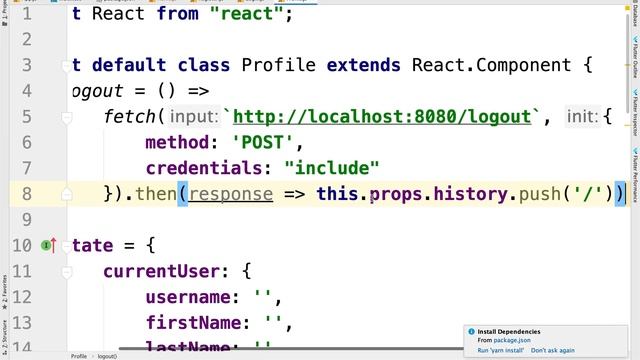Click the 'input:' parameter hint on line 5

[194, 117]
